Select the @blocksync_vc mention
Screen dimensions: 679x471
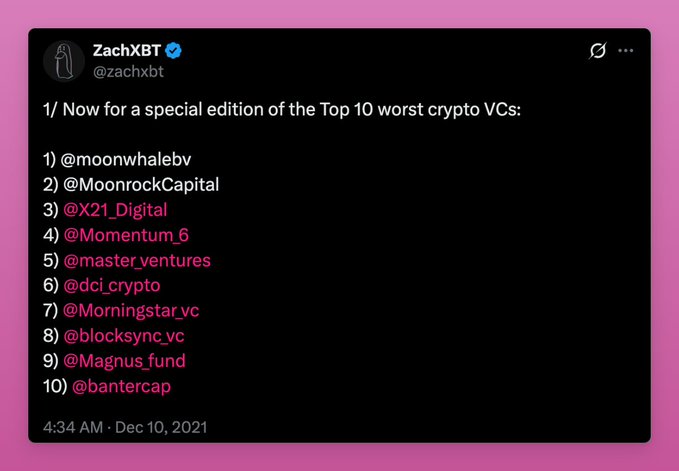[124, 336]
